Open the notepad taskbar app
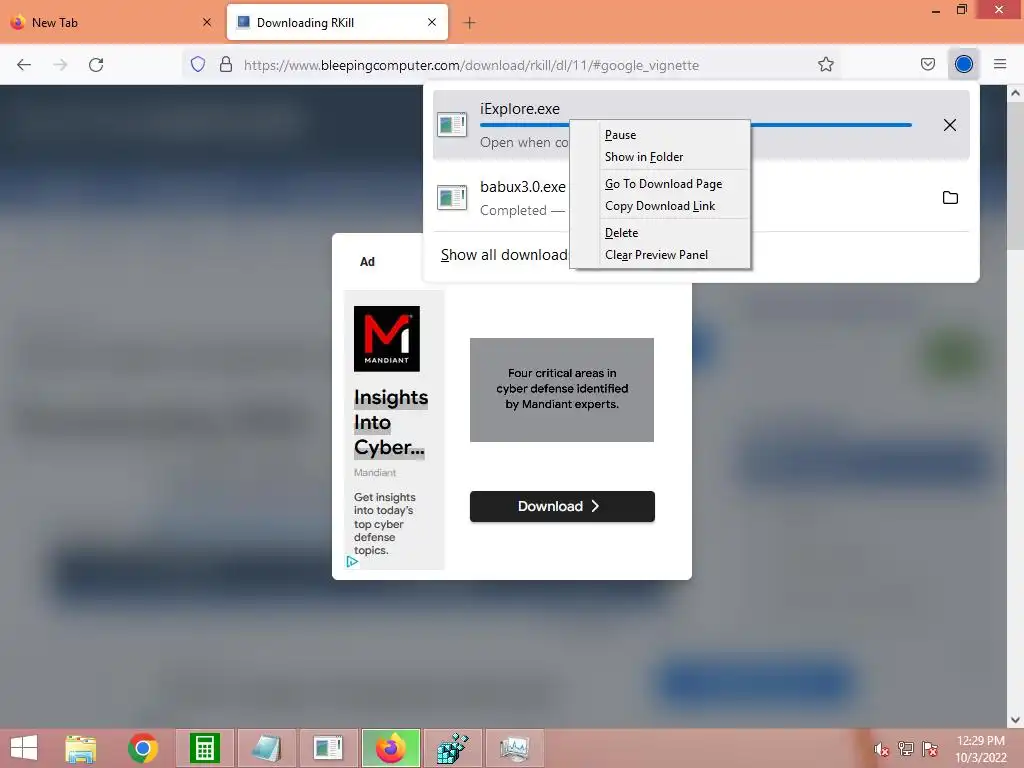1024x768 pixels. point(266,748)
